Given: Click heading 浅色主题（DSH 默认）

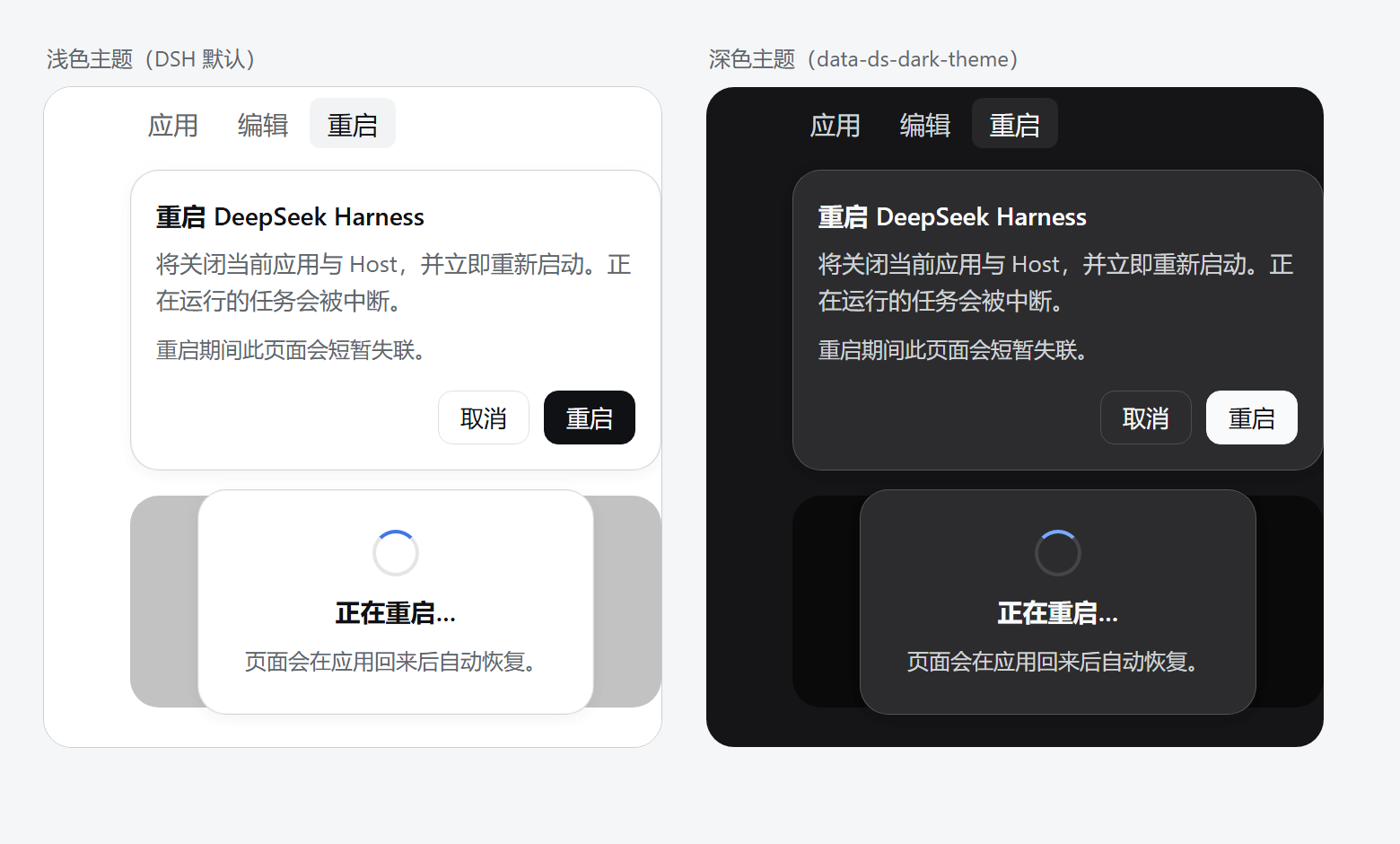Looking at the screenshot, I should (153, 59).
